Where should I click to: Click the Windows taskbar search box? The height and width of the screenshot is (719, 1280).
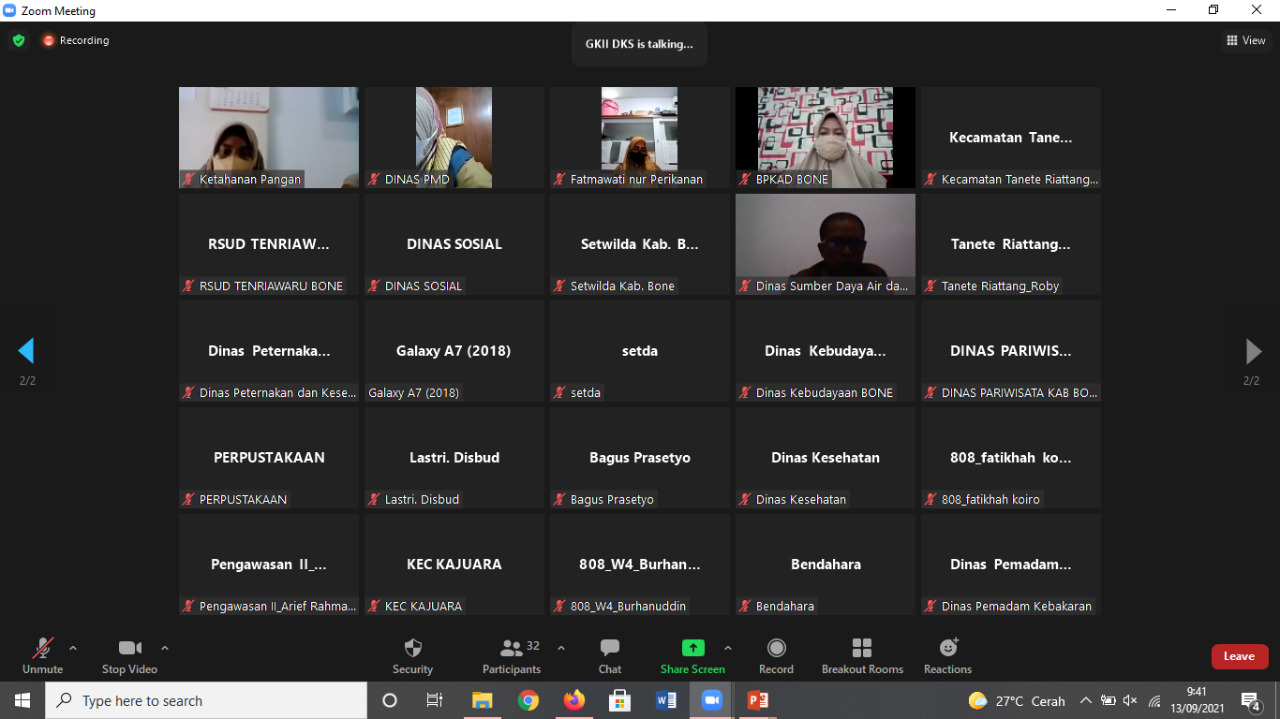click(206, 701)
